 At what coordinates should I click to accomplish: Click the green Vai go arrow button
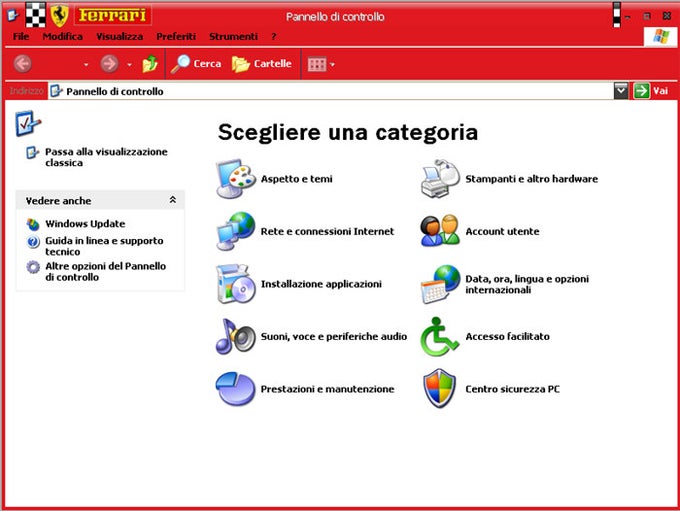641,91
